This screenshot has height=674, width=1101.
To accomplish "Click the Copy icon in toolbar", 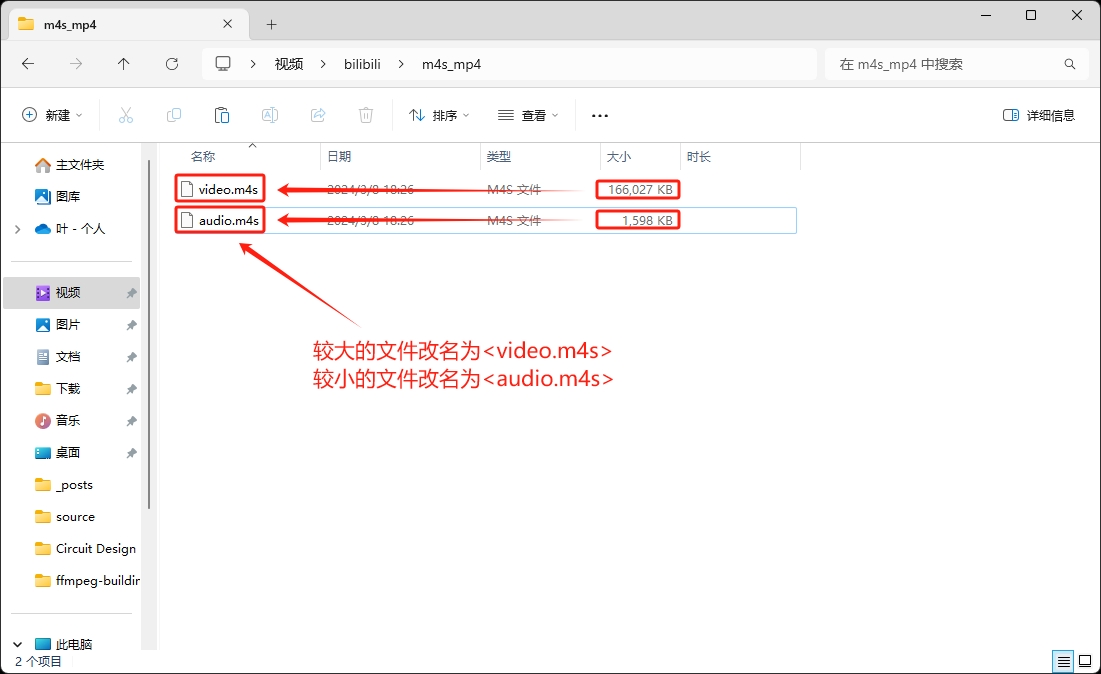I will pyautogui.click(x=174, y=115).
